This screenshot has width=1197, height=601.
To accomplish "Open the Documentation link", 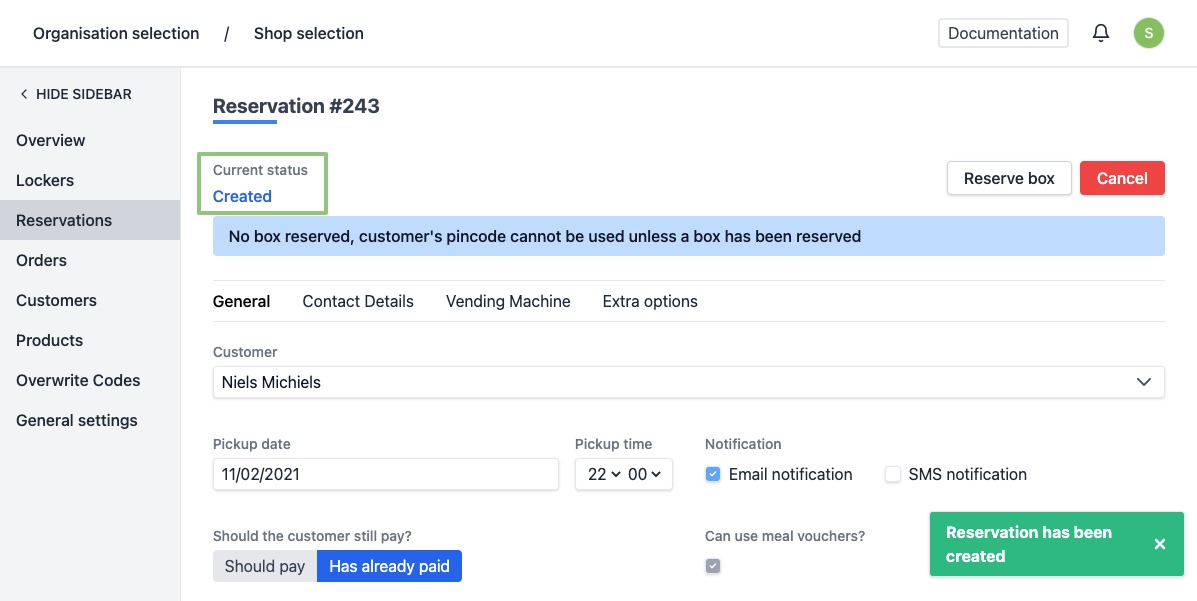I will click(1003, 33).
